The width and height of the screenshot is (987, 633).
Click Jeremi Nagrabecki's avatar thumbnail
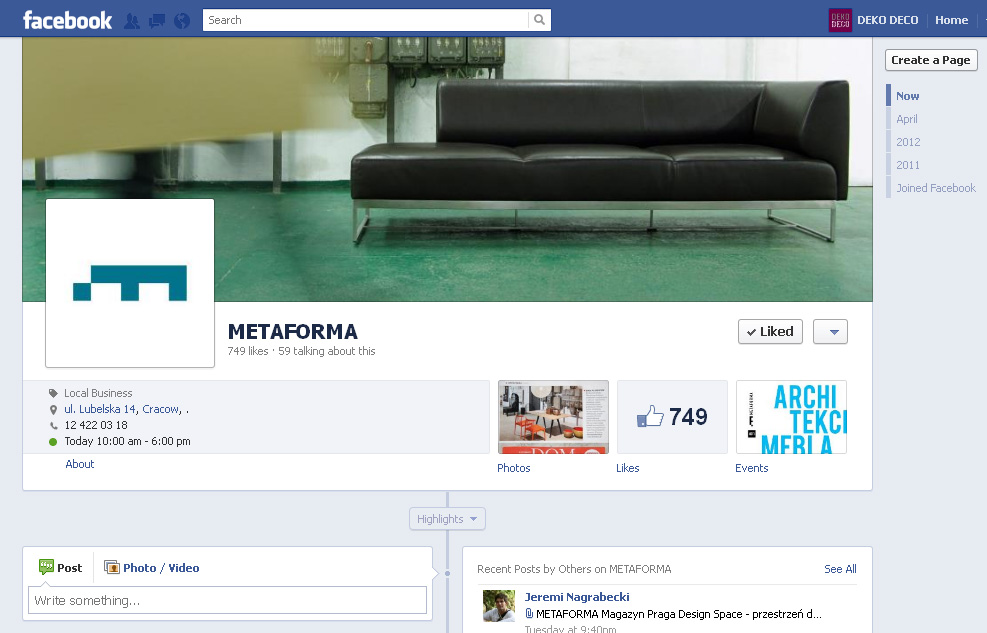tap(499, 606)
